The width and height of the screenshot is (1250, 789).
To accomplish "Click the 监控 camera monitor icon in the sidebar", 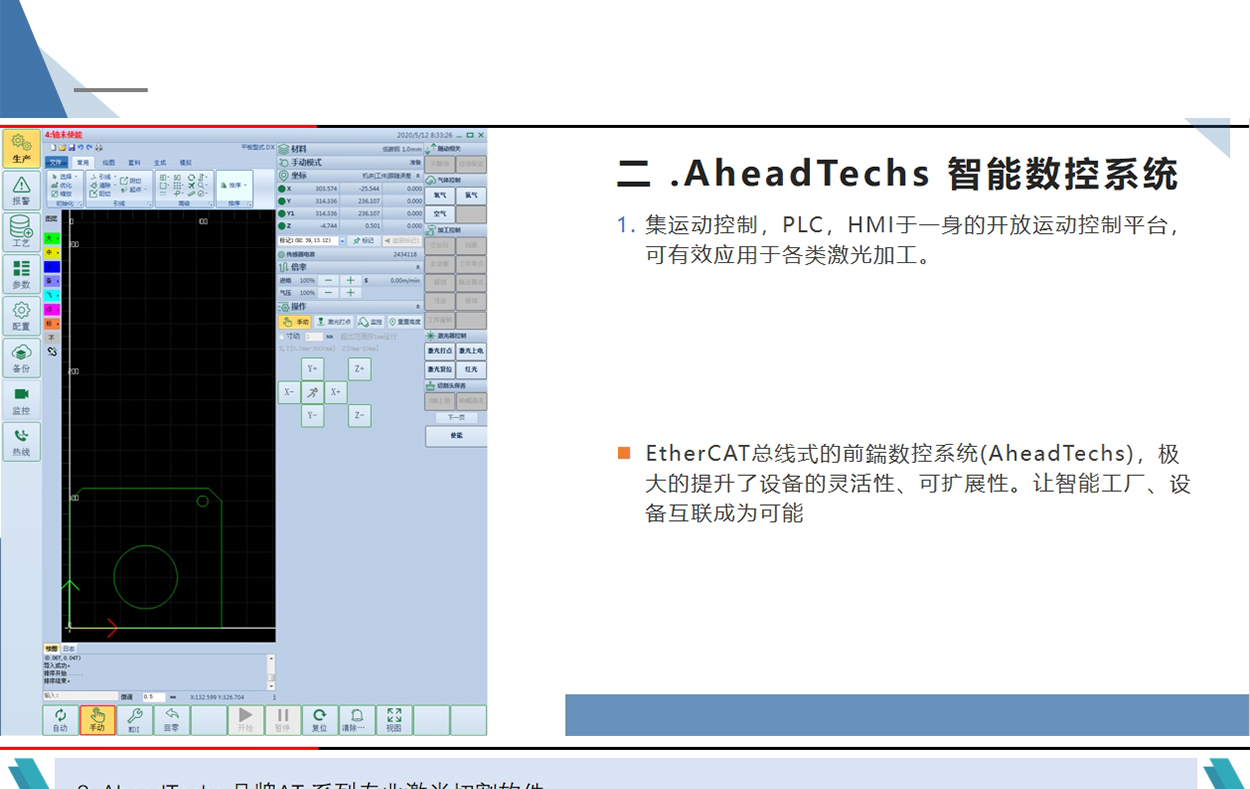I will [x=21, y=399].
